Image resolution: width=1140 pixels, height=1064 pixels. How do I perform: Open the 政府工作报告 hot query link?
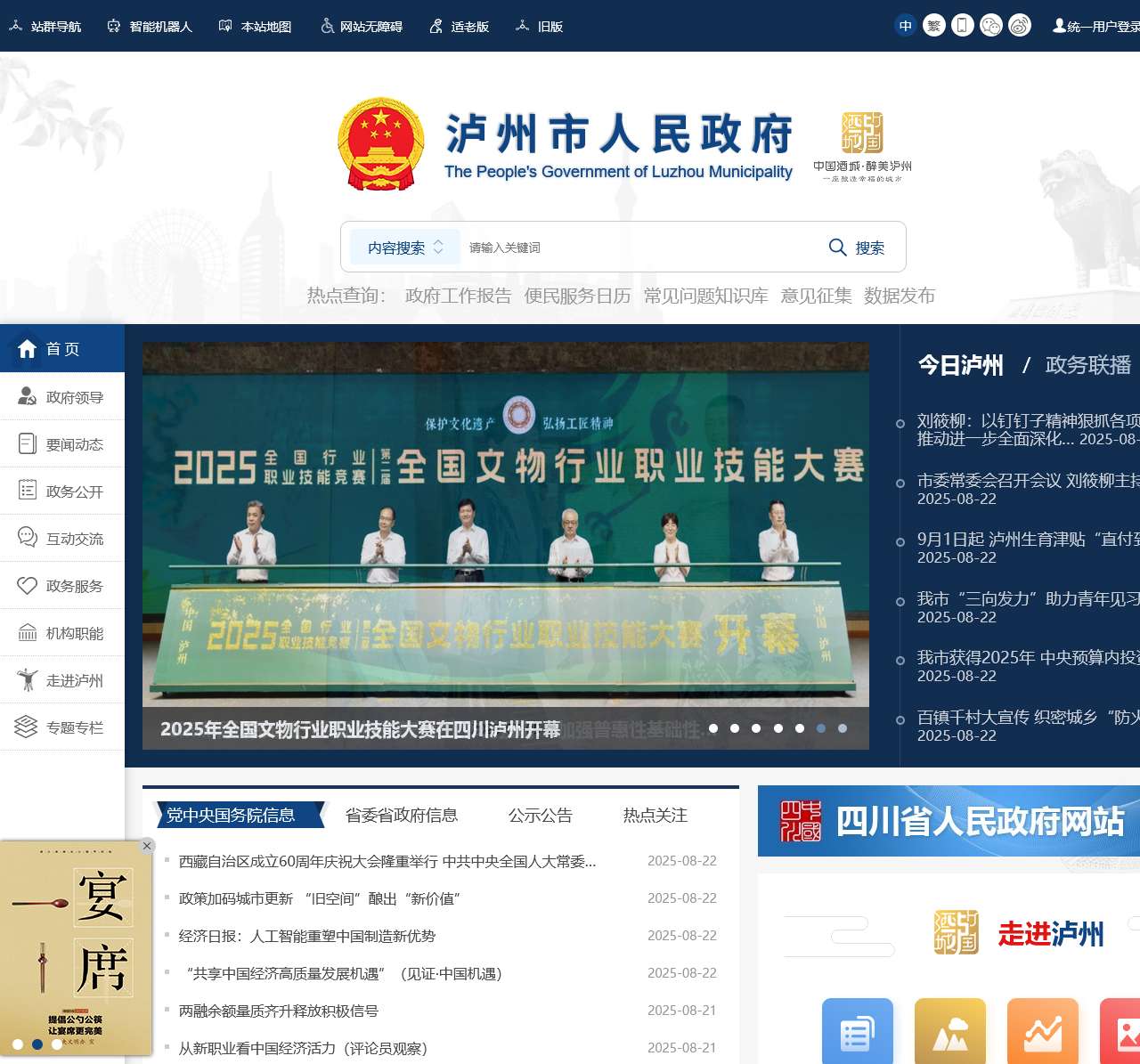[x=457, y=296]
